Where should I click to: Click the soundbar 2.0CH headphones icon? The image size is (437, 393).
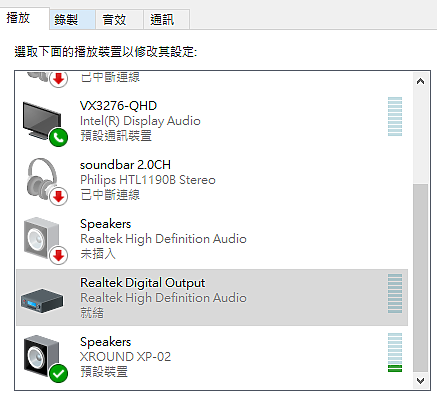[x=43, y=180]
